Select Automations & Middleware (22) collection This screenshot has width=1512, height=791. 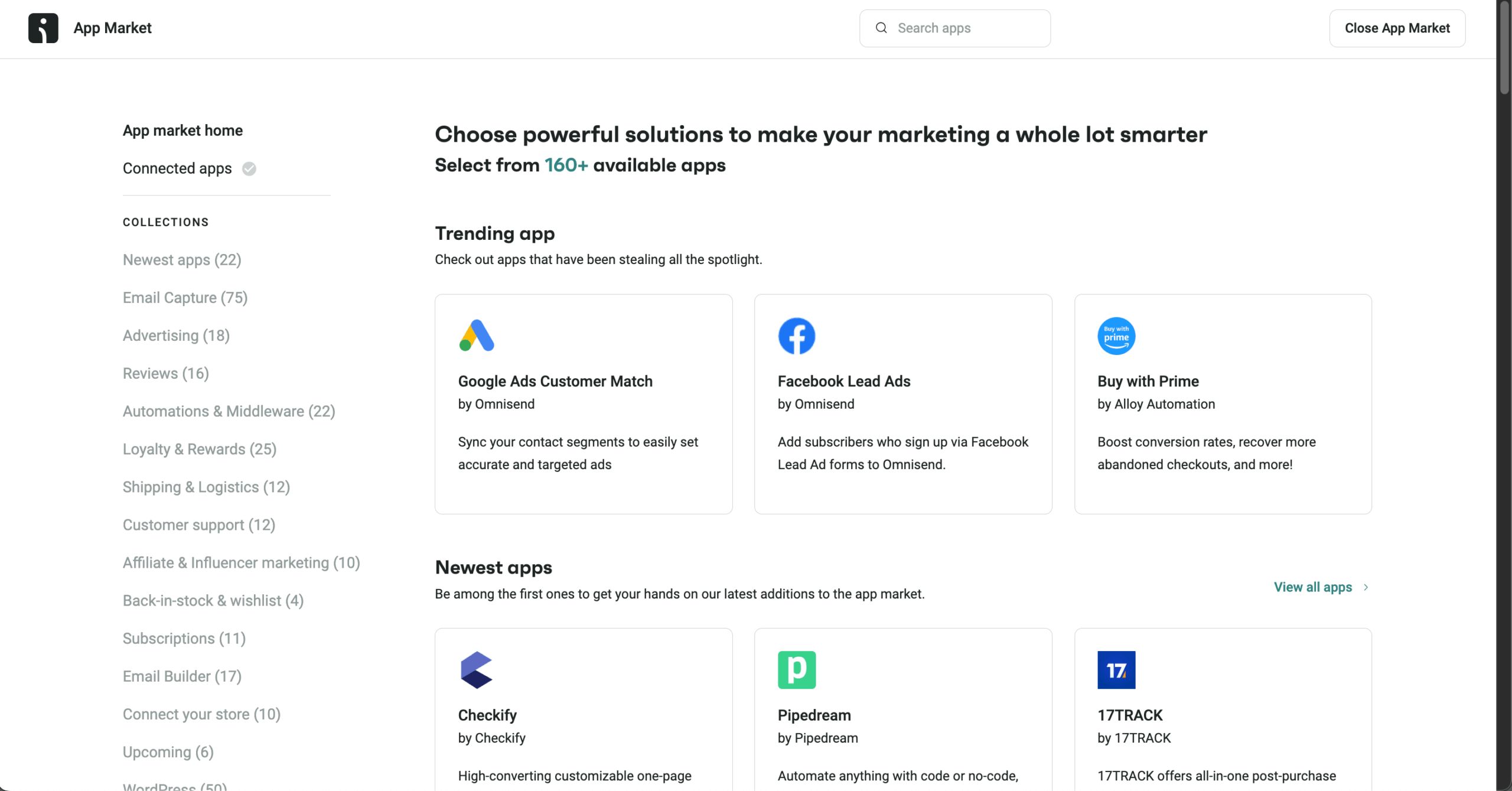click(x=229, y=411)
